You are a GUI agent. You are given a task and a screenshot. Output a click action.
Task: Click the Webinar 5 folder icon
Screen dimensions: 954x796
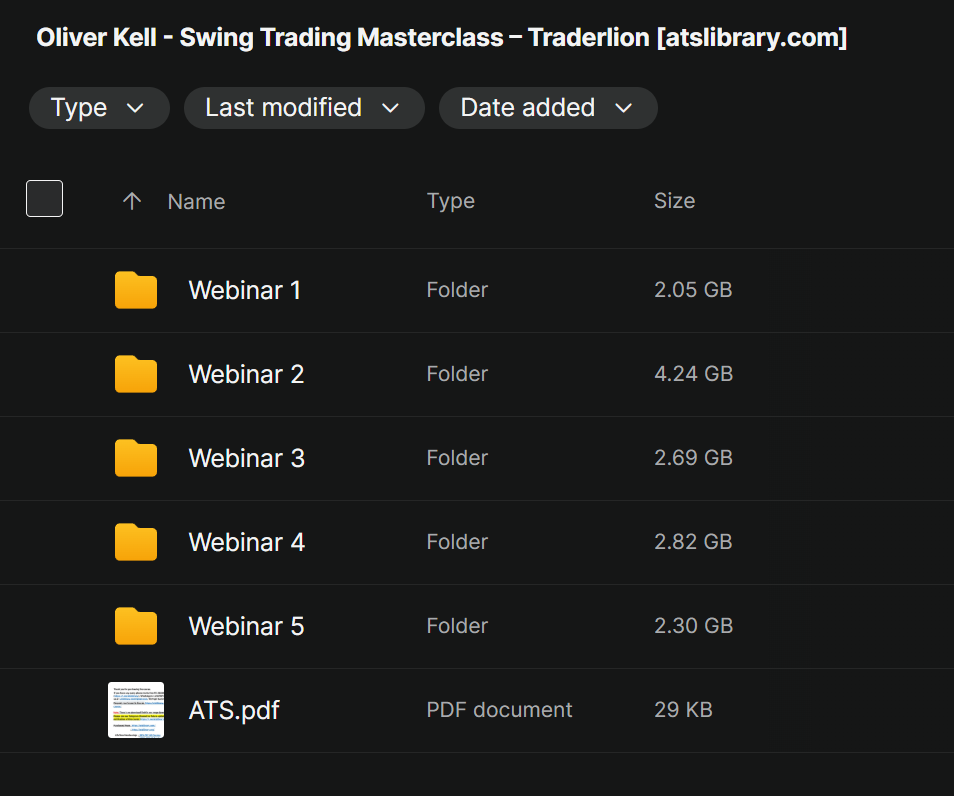click(136, 626)
